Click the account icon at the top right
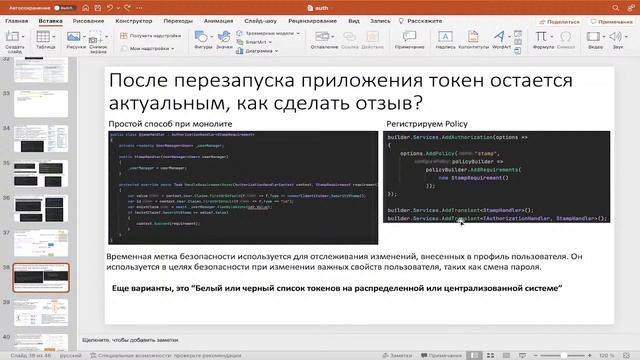 point(631,8)
